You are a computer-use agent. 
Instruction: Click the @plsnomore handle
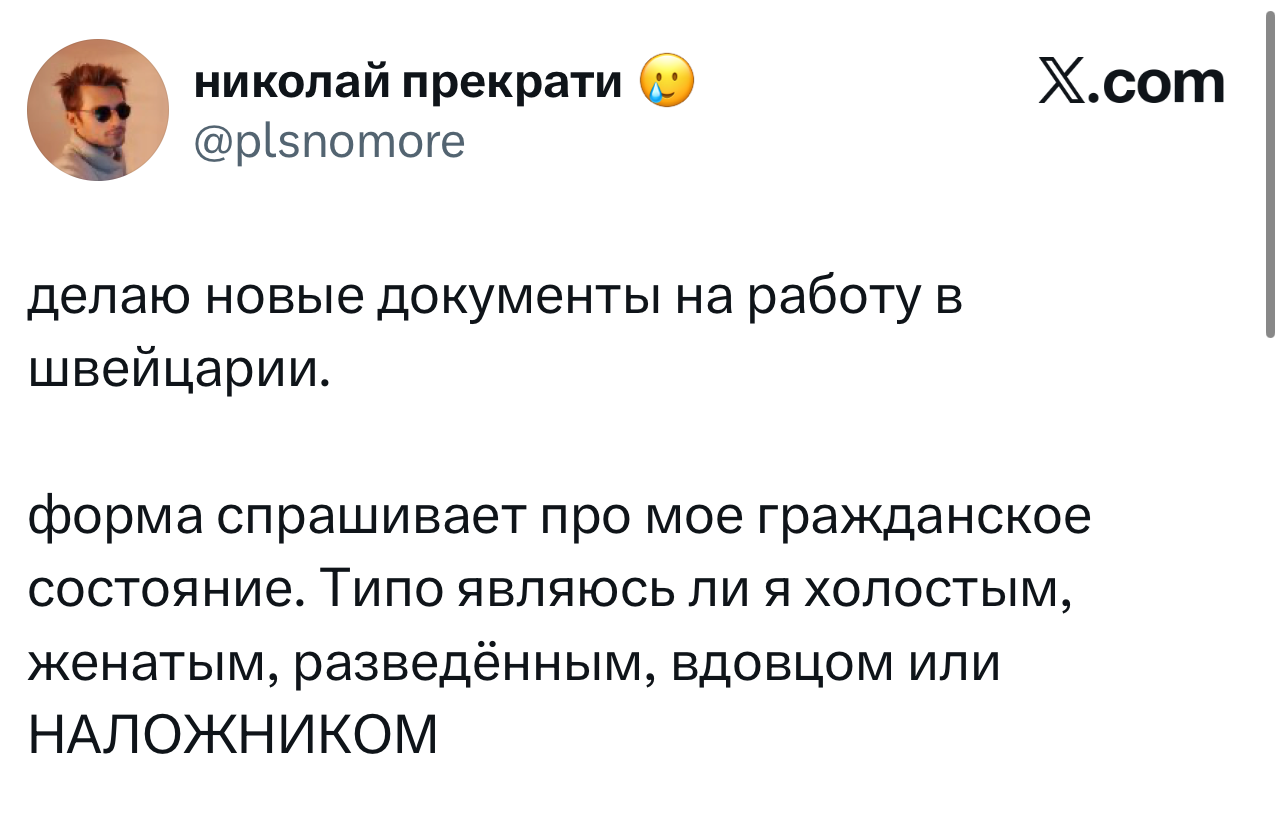click(329, 141)
